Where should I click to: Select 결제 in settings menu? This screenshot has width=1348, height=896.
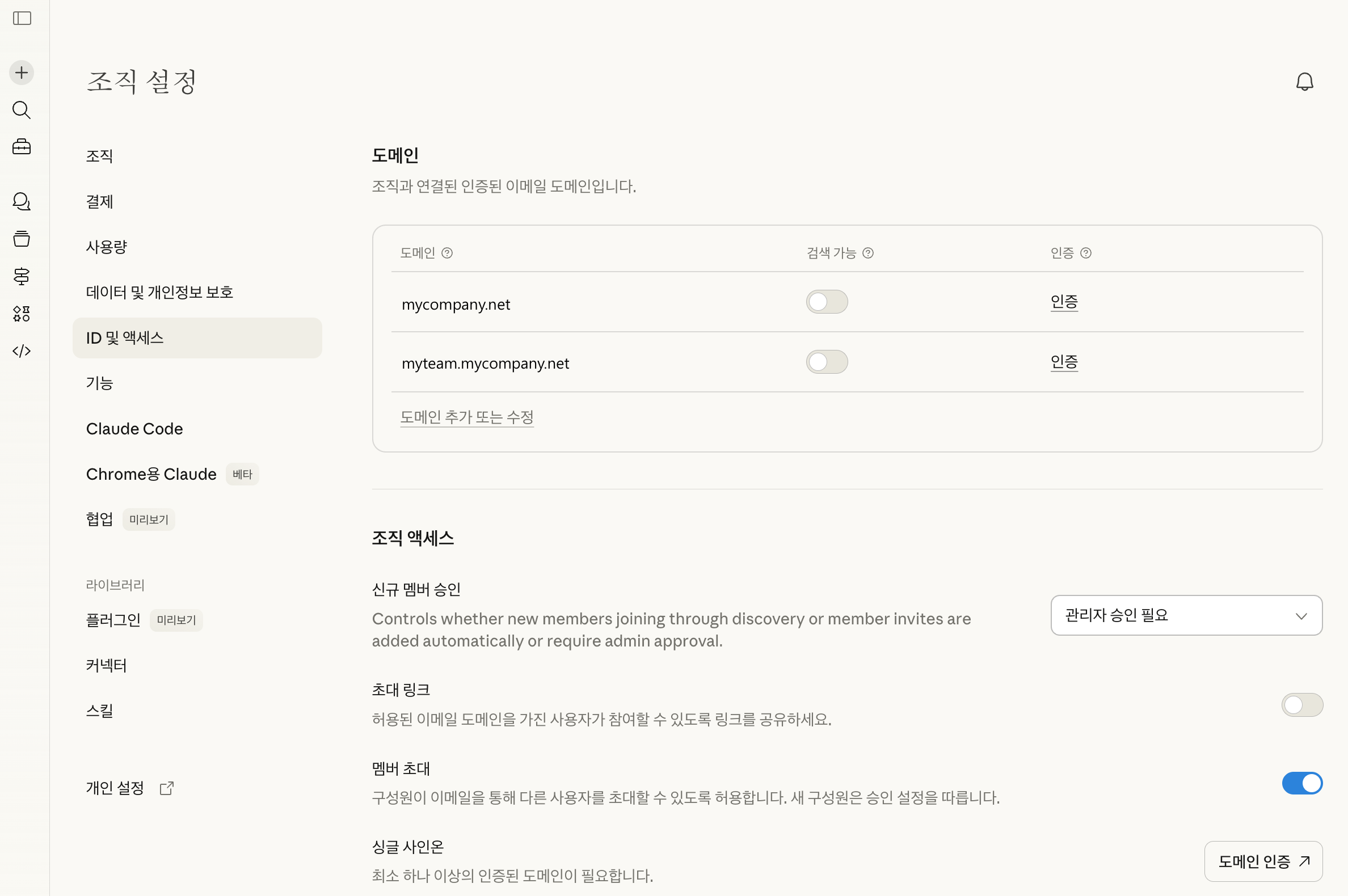point(99,202)
